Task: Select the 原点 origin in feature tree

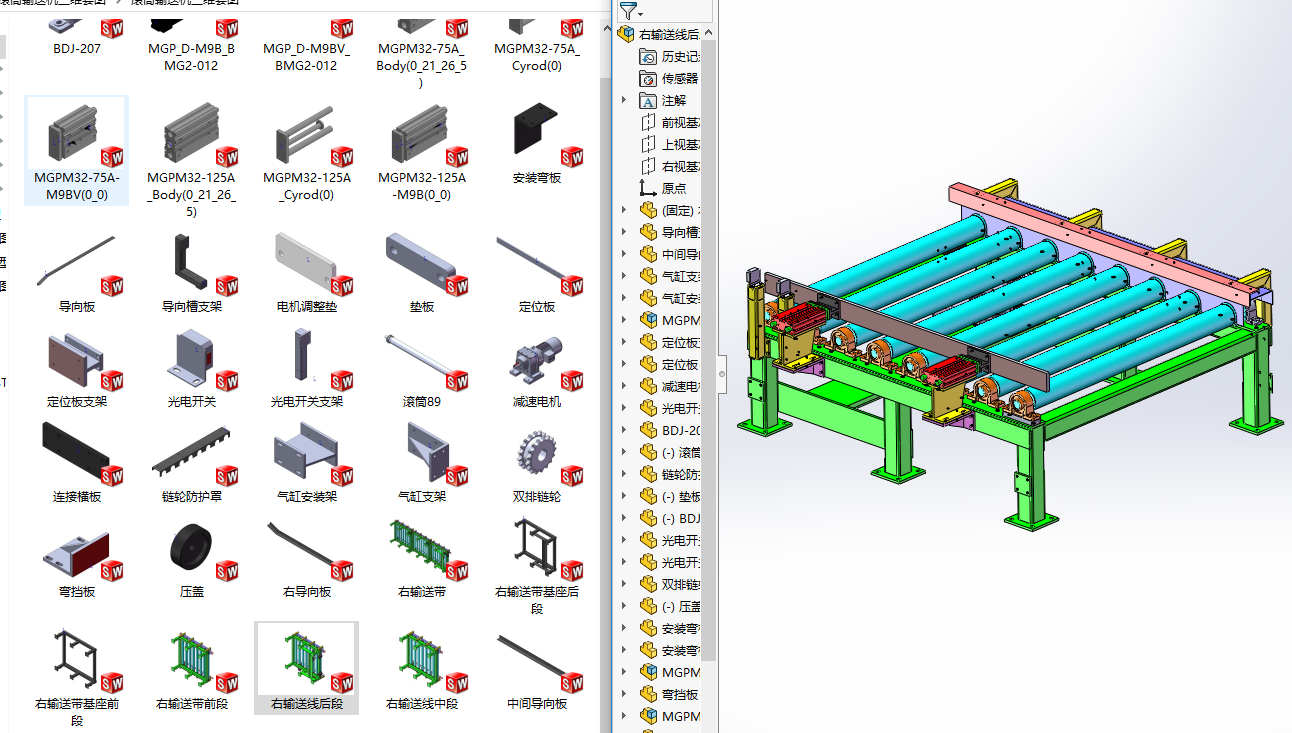Action: (663, 188)
